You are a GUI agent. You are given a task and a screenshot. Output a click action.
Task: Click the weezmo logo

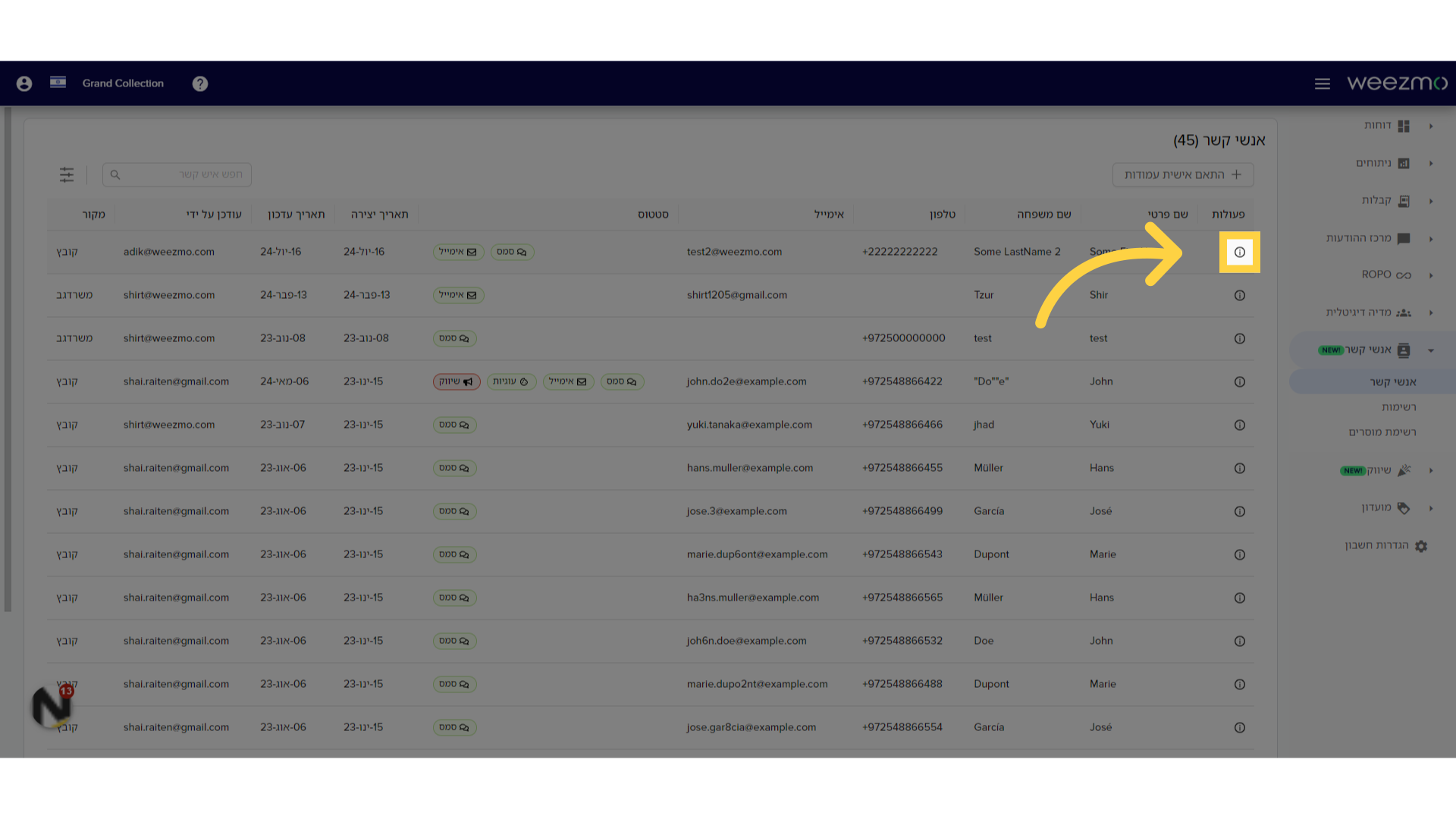coord(1397,83)
